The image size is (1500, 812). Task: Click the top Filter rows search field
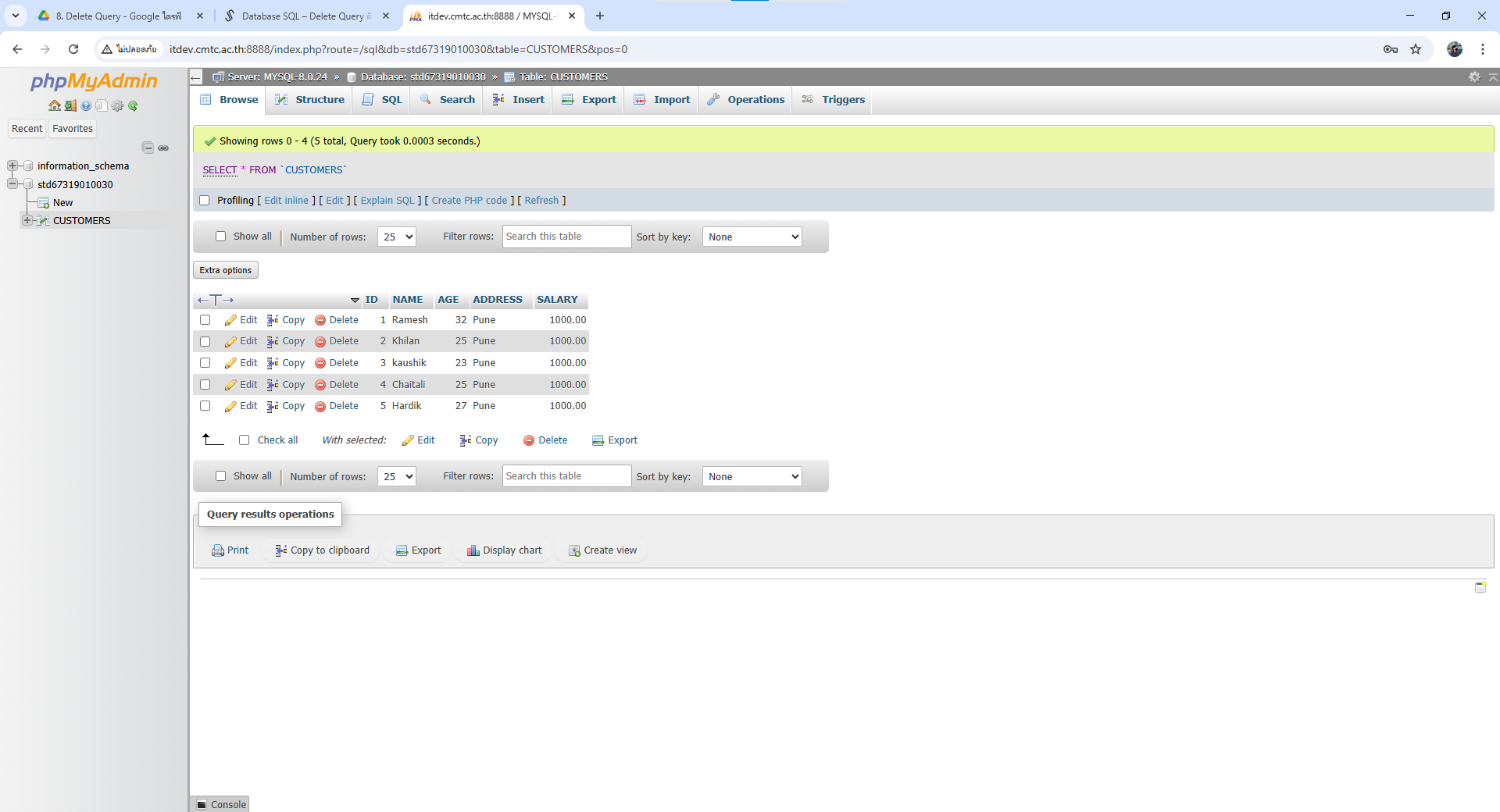pyautogui.click(x=566, y=237)
